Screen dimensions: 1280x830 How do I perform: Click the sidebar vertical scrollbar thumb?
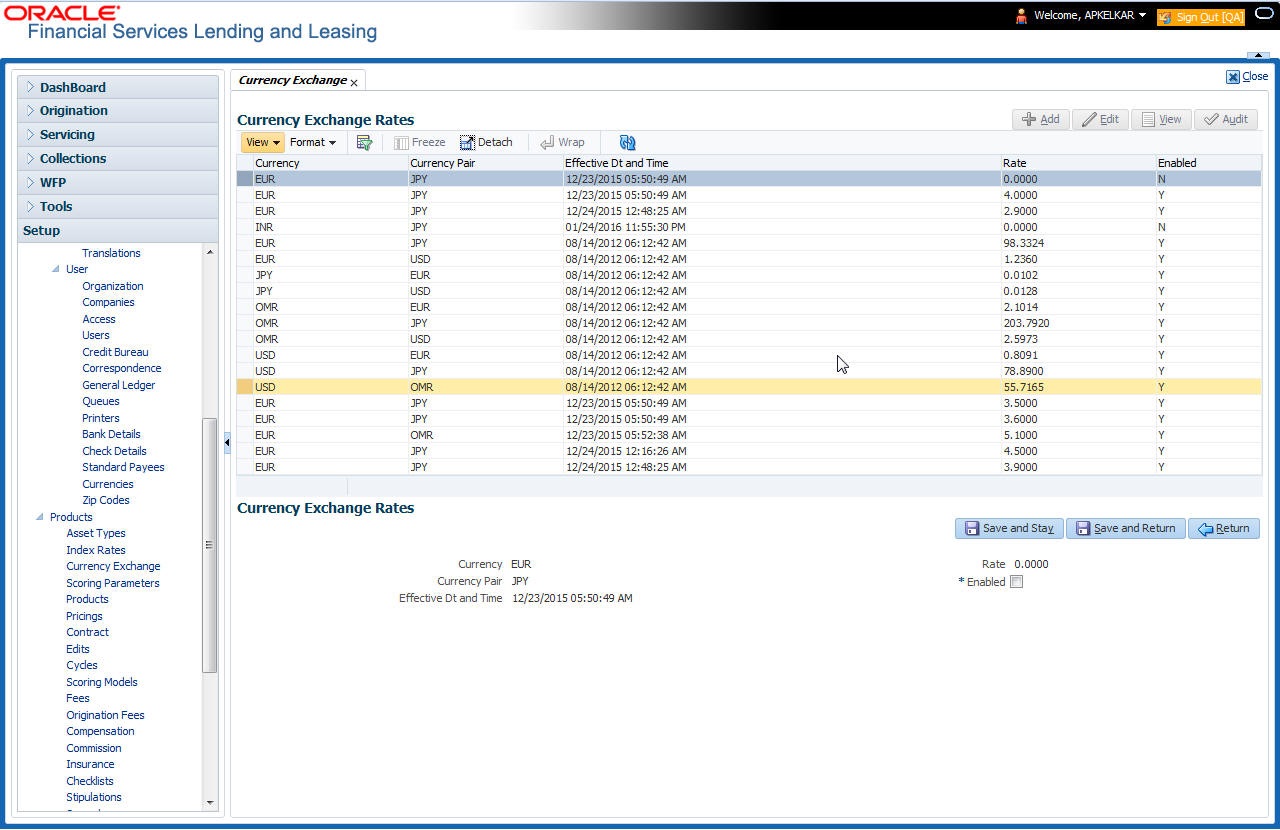(209, 544)
